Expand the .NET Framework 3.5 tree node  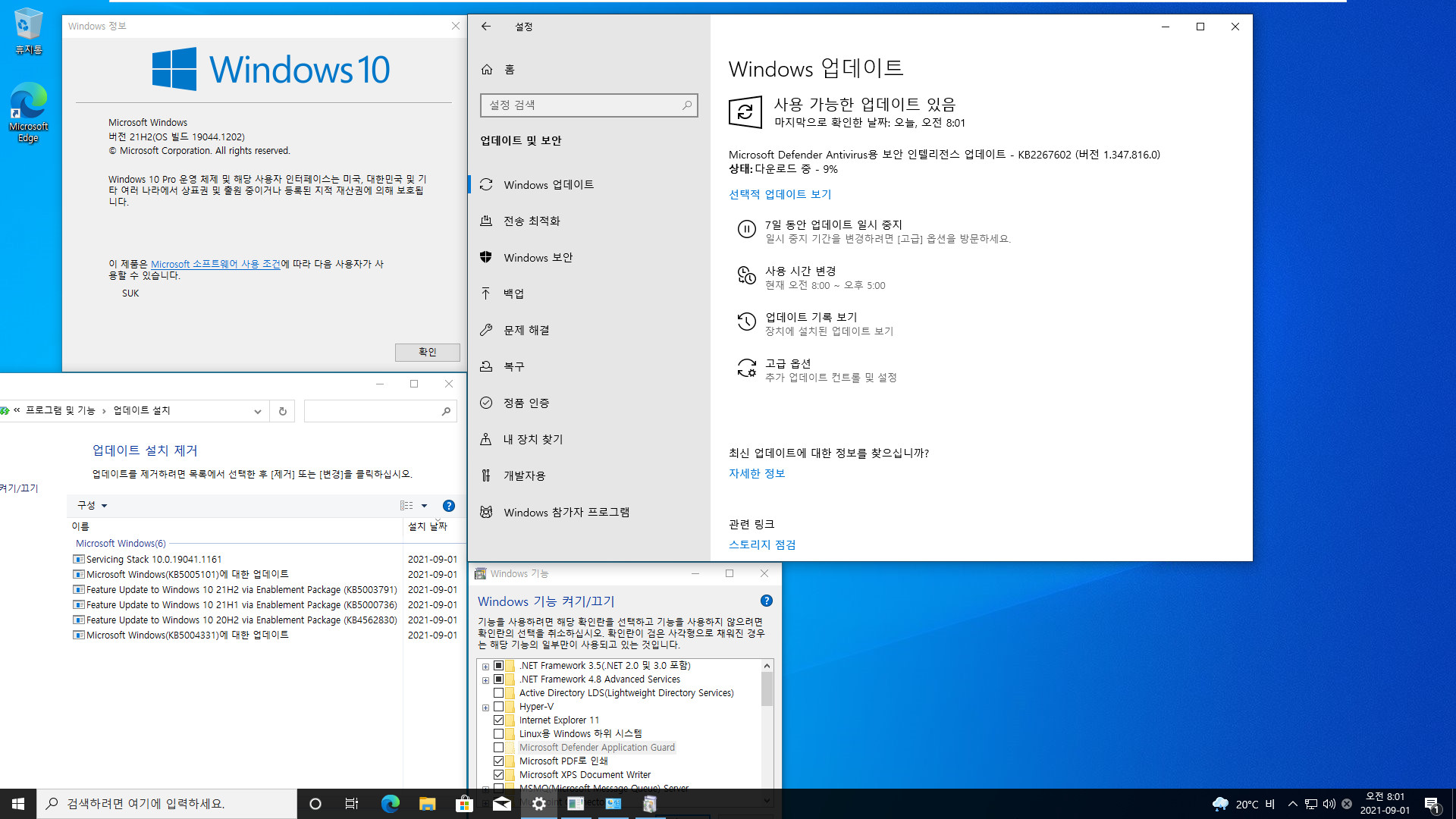[x=485, y=667]
